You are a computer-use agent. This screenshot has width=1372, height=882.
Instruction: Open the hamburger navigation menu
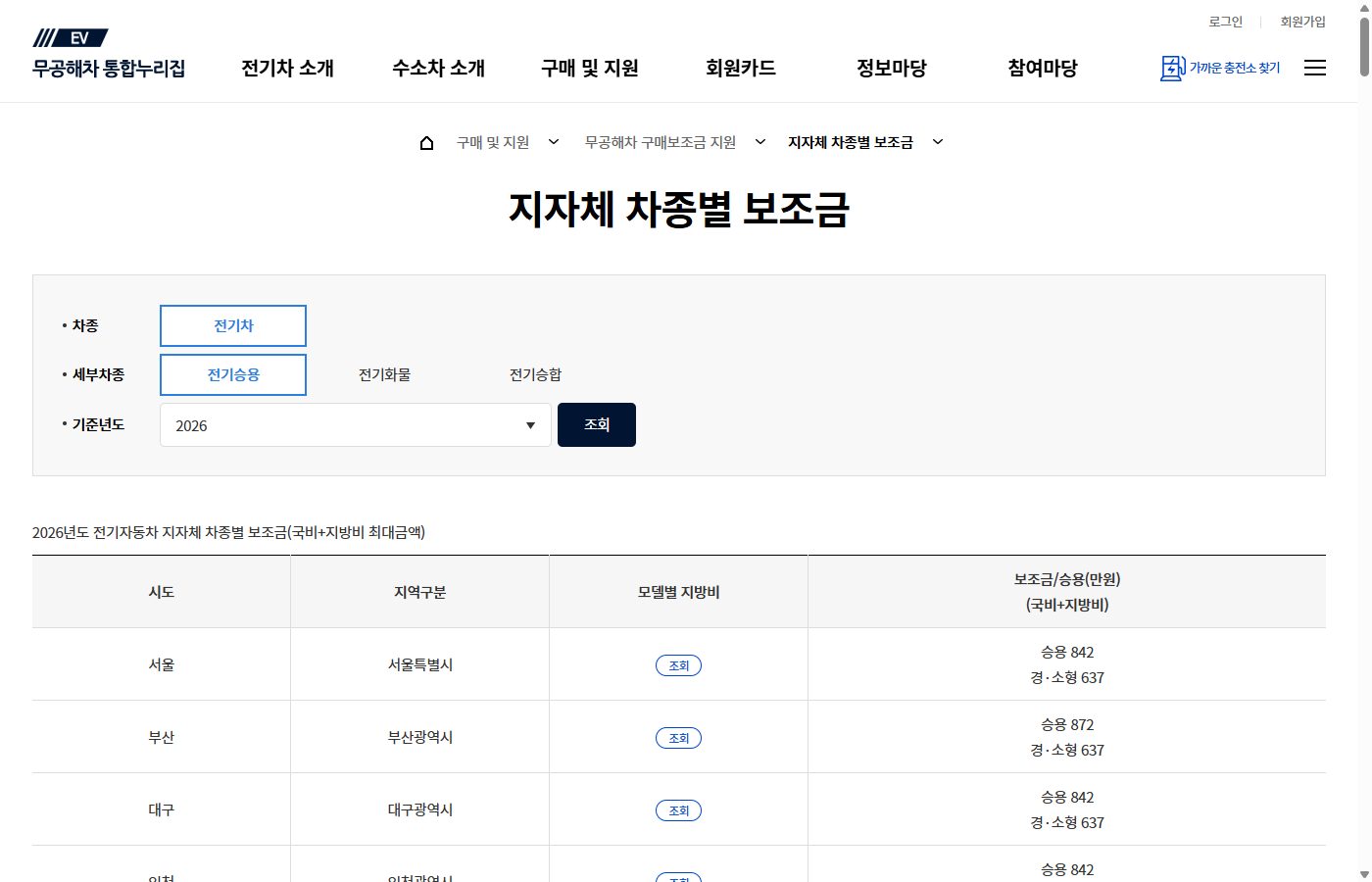tap(1315, 68)
